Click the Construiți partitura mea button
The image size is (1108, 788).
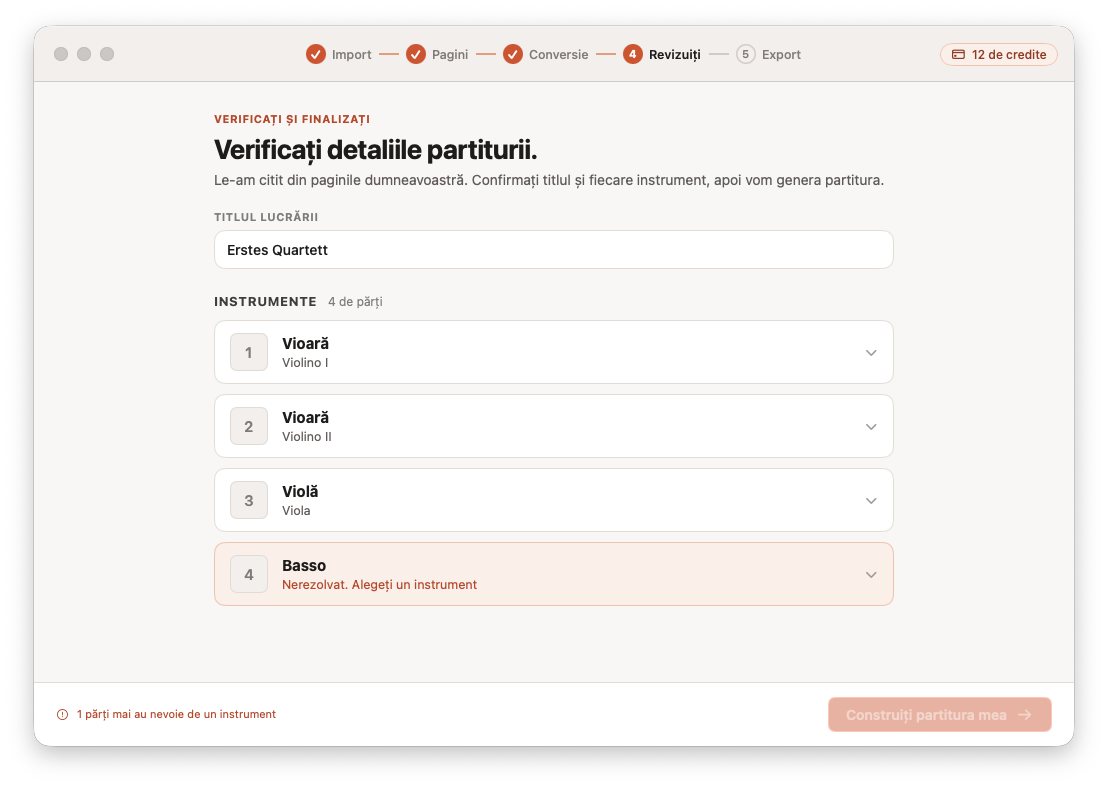[x=940, y=715]
